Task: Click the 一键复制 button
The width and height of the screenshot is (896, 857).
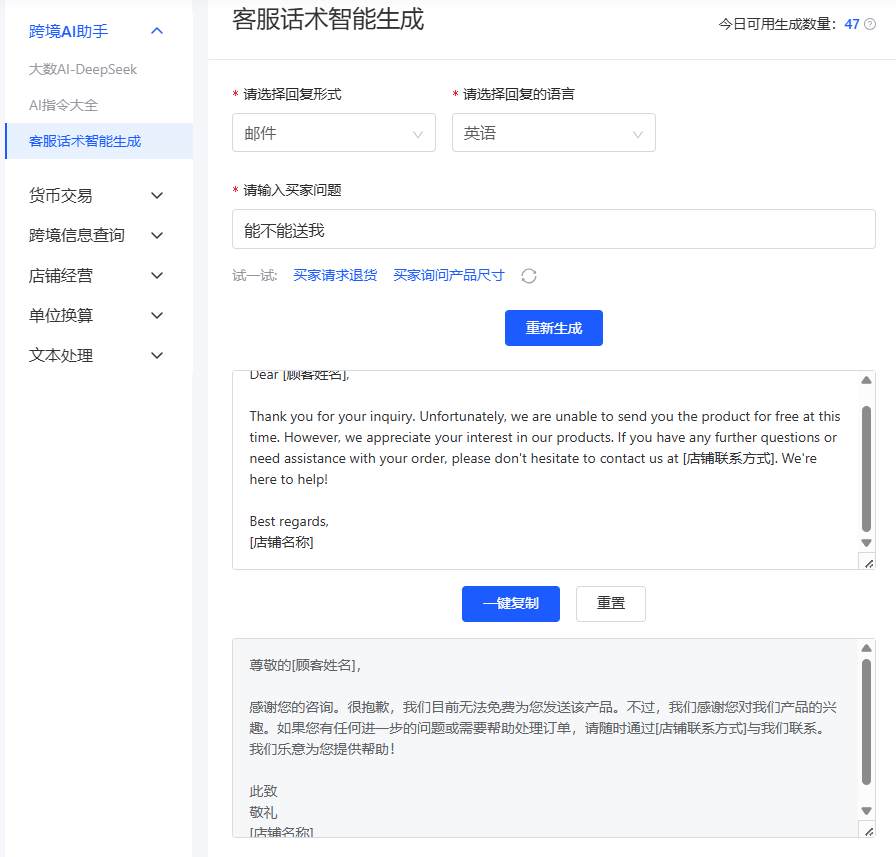Action: (511, 604)
